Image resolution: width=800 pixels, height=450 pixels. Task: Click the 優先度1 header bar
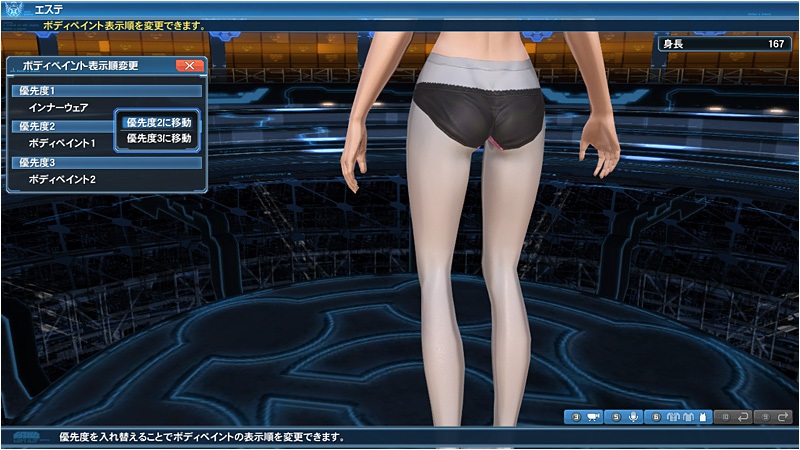(x=107, y=91)
